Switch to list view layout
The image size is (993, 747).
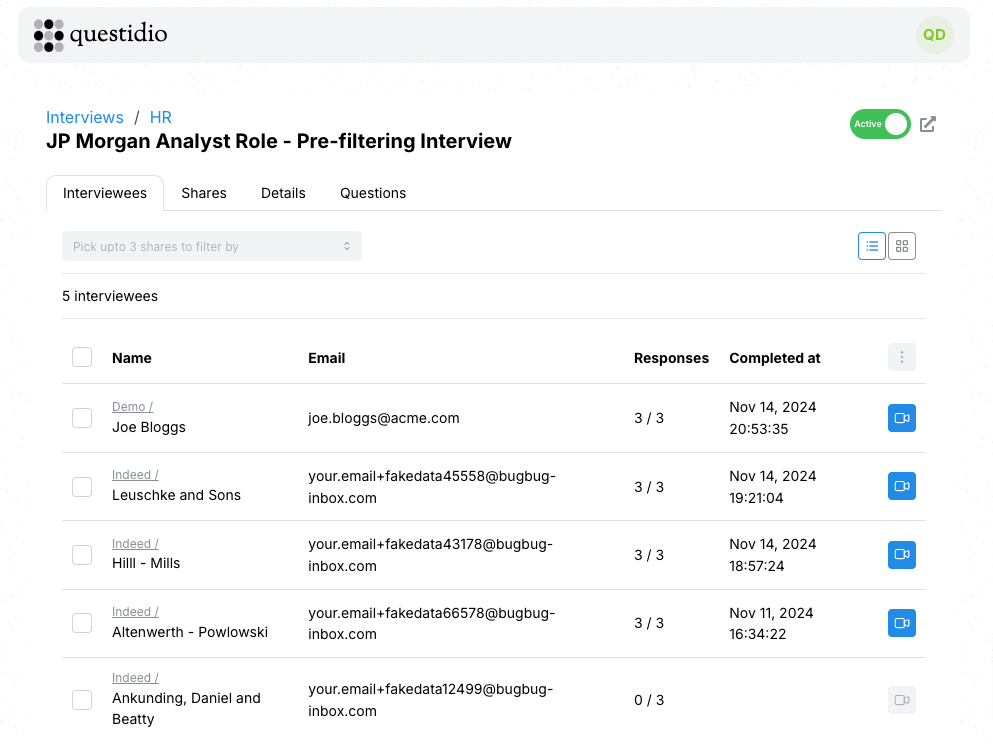871,246
